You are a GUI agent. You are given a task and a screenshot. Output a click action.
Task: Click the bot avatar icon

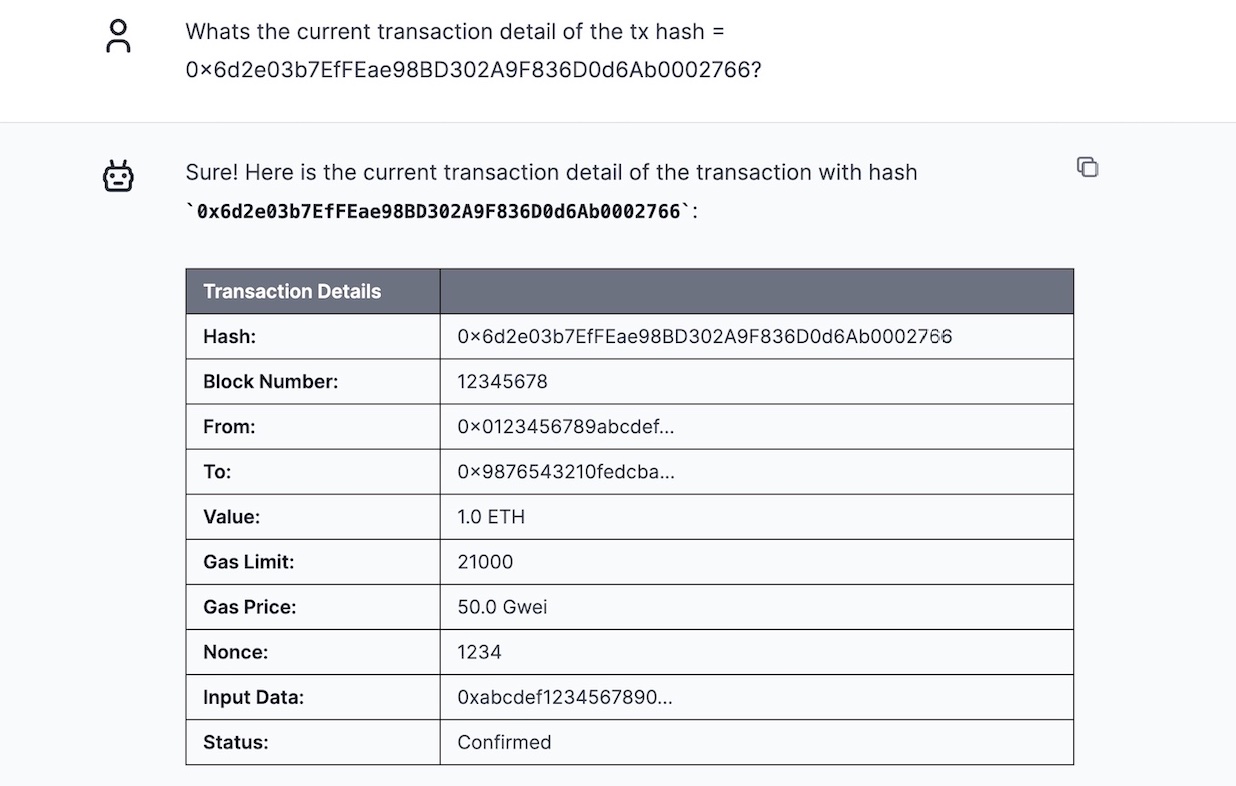click(118, 176)
